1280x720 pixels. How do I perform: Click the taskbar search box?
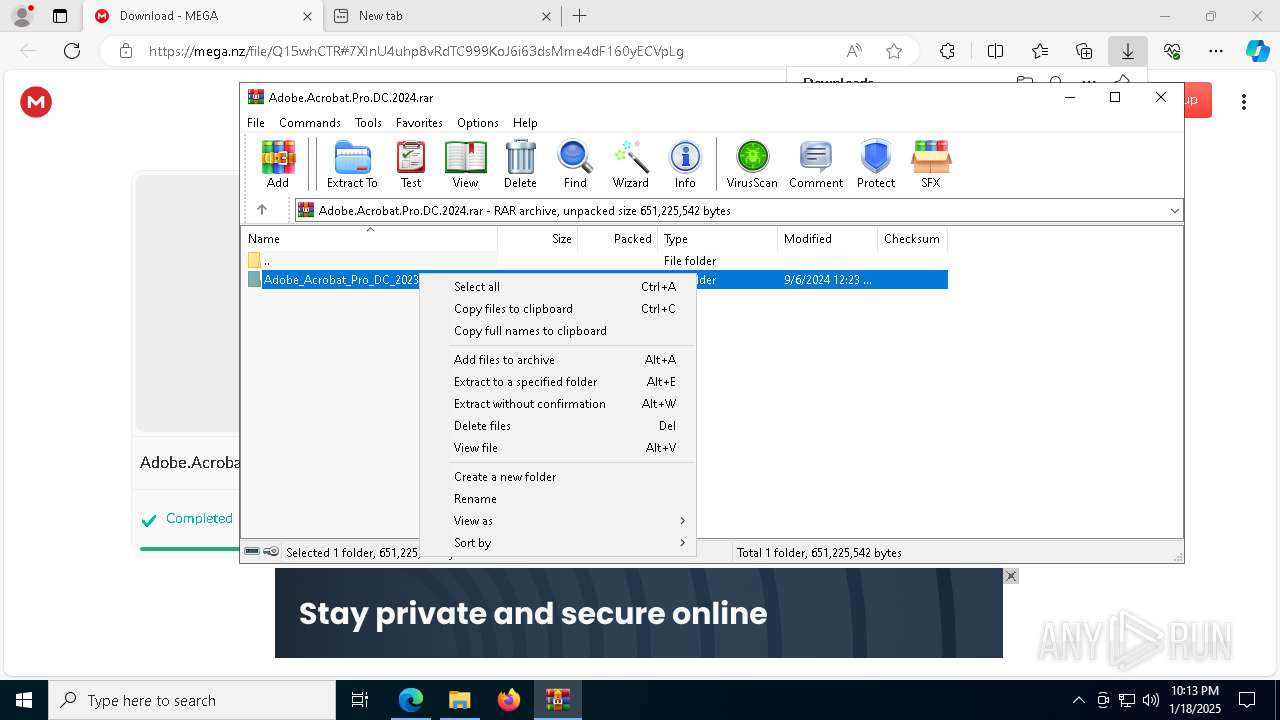(x=192, y=700)
